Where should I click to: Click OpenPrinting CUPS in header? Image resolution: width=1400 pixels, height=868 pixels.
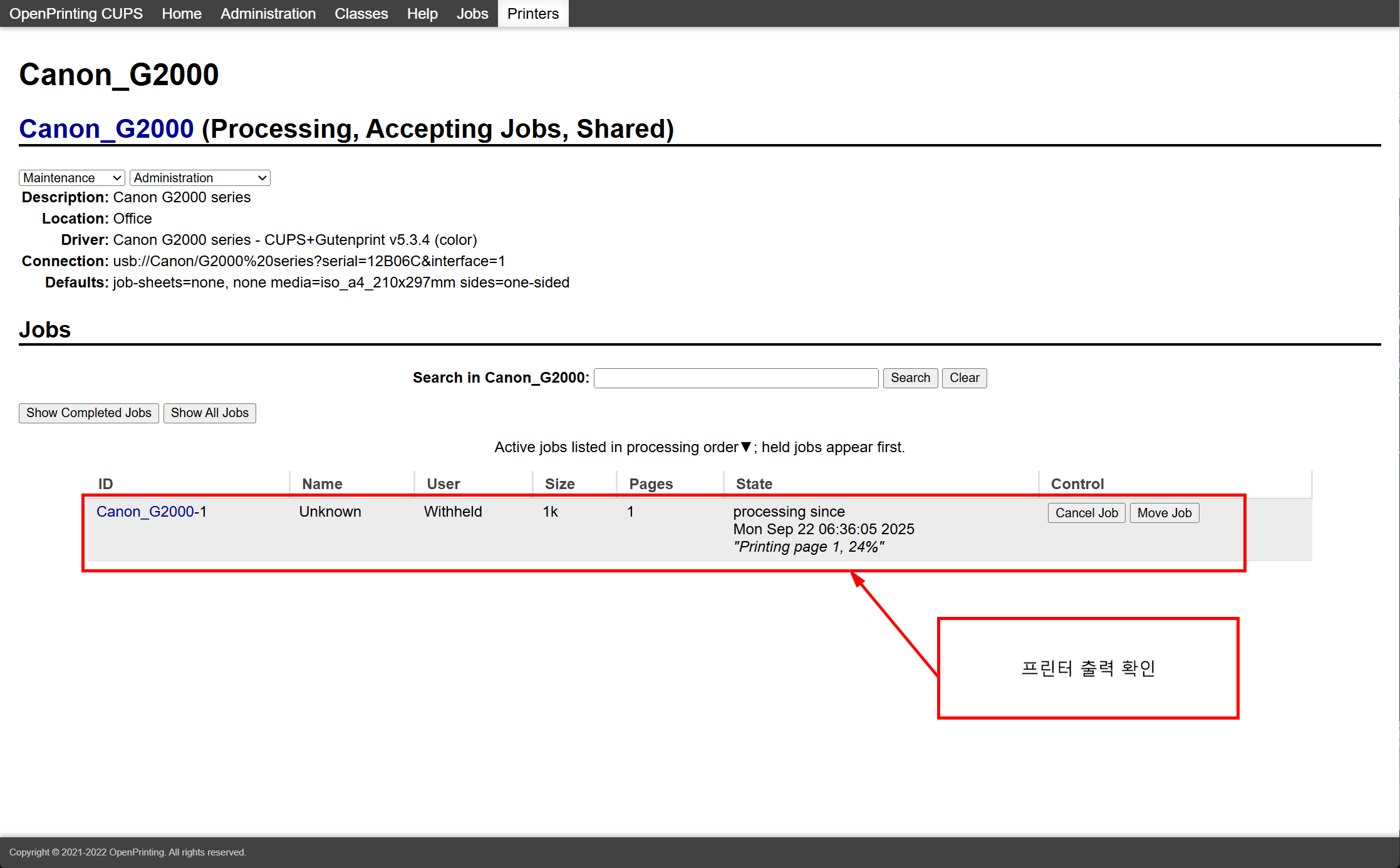[76, 14]
